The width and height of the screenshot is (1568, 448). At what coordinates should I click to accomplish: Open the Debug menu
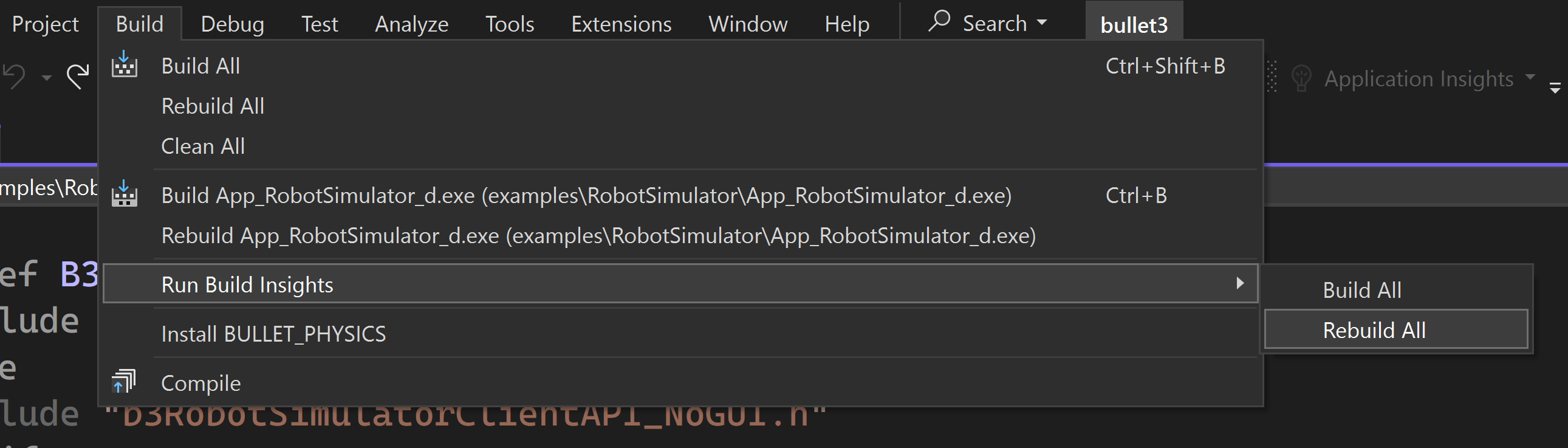pos(232,24)
